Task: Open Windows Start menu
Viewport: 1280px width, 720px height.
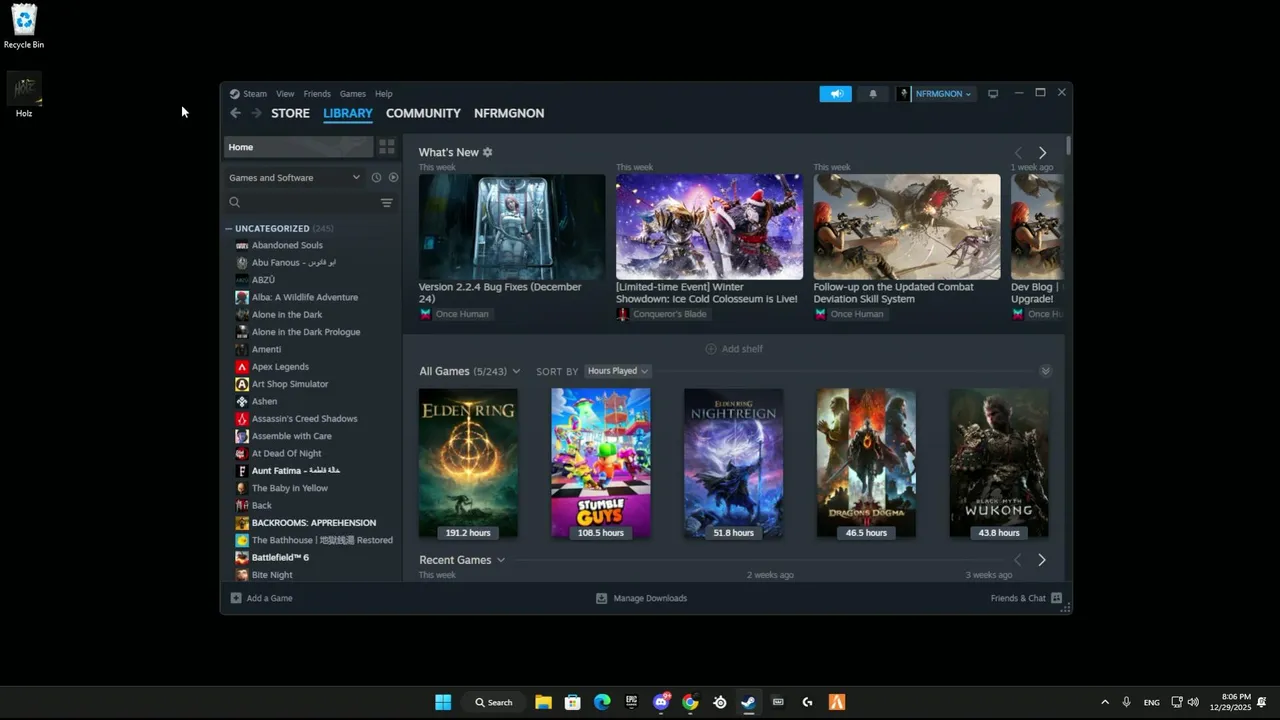Action: point(443,702)
